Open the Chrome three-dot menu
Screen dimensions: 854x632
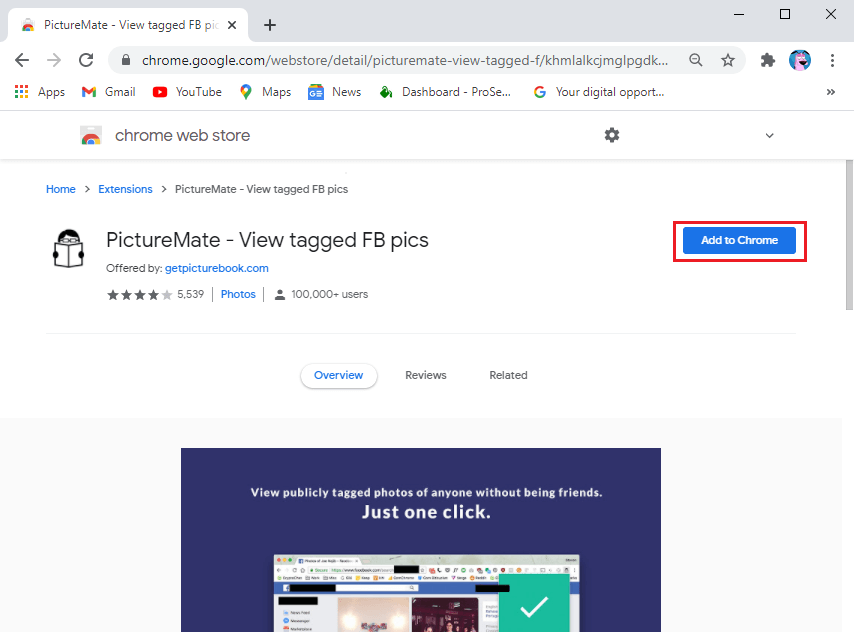(x=833, y=60)
